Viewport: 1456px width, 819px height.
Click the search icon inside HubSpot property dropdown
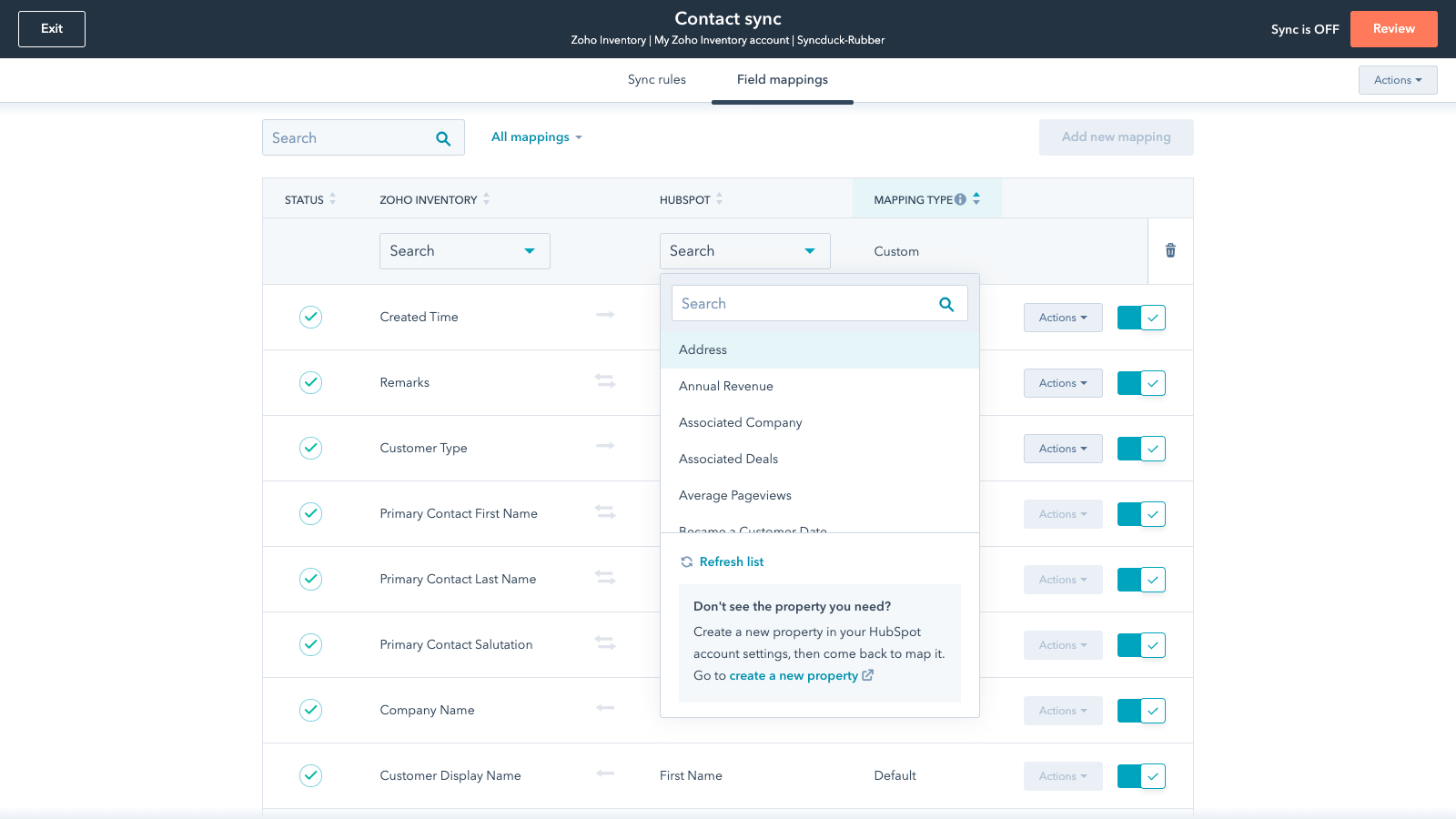click(x=946, y=304)
